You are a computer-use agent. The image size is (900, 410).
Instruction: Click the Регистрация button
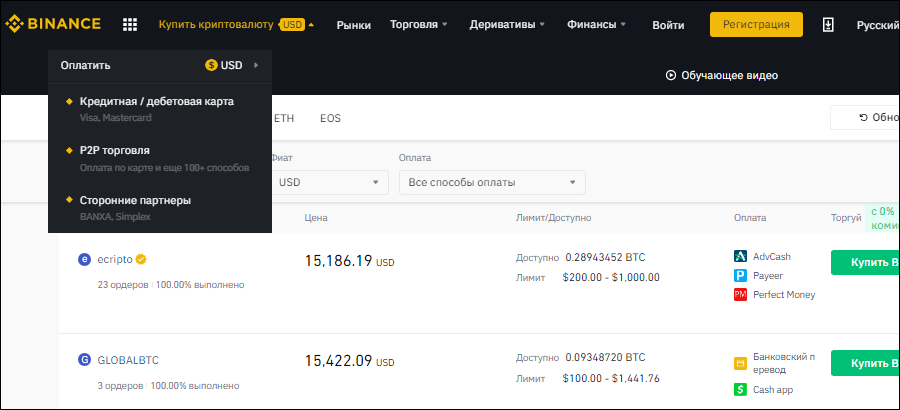[x=756, y=25]
